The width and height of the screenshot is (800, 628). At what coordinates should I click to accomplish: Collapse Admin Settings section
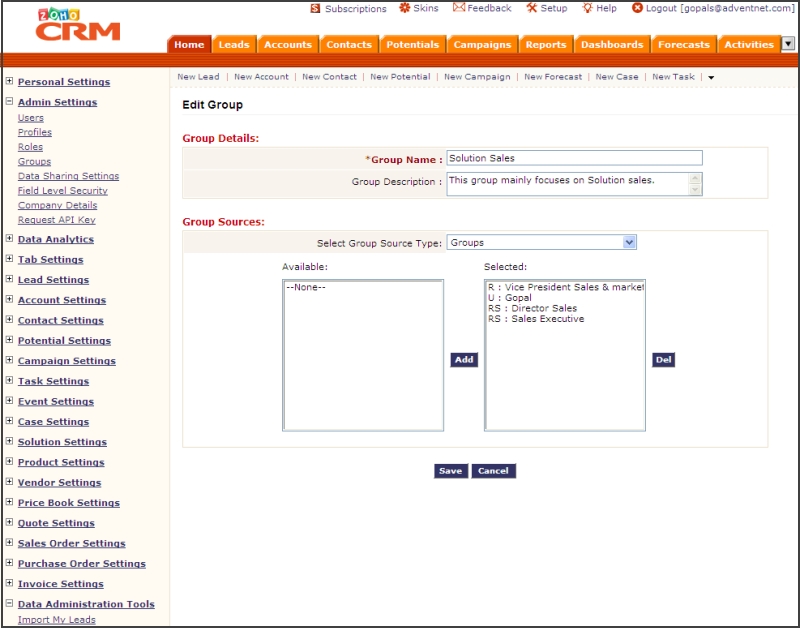point(9,101)
